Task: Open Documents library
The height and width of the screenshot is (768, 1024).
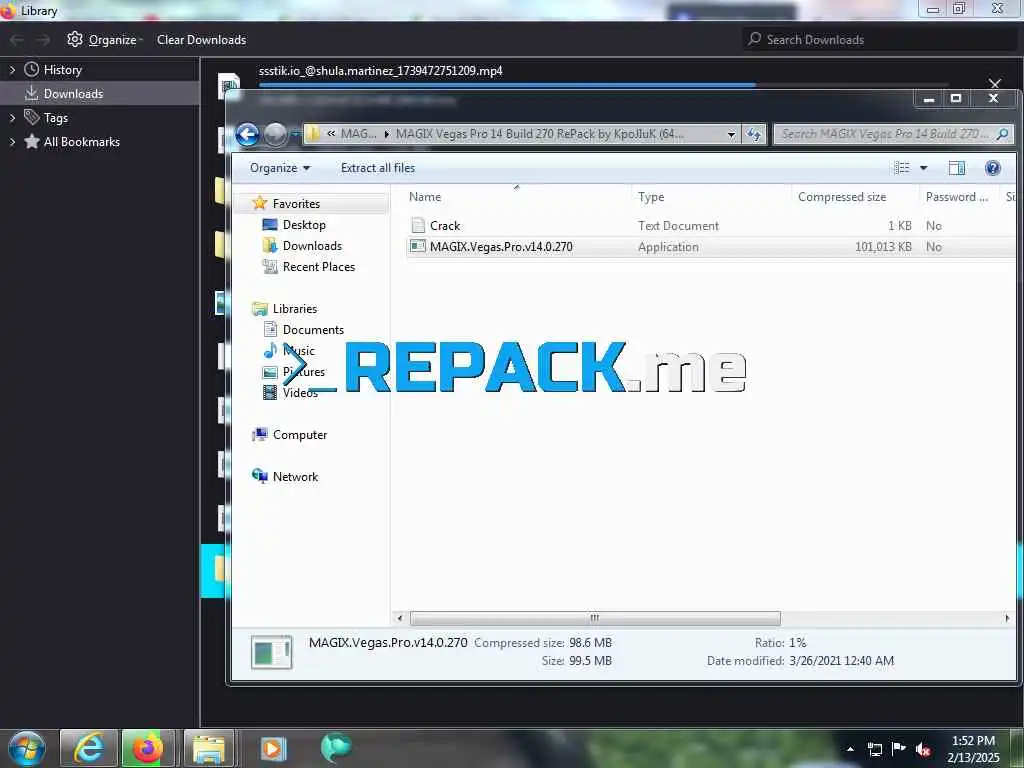Action: coord(313,330)
